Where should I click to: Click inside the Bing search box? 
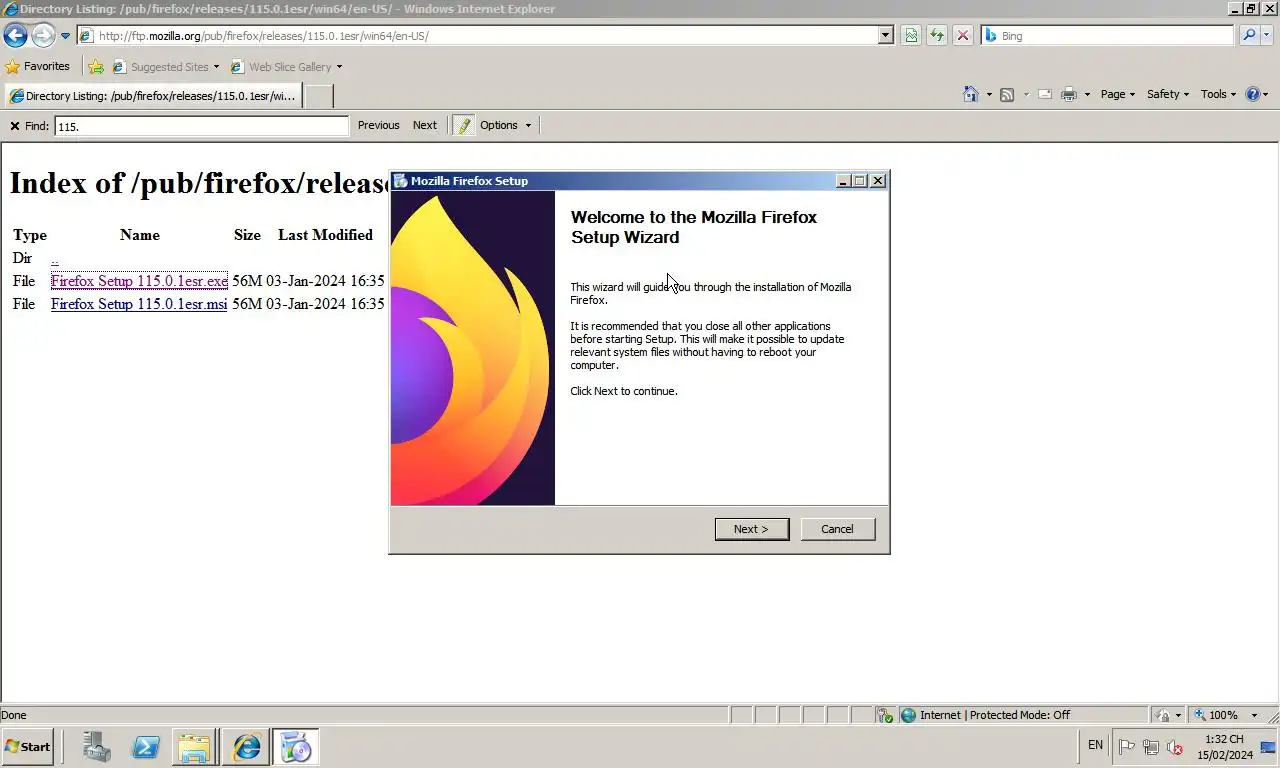click(1108, 35)
